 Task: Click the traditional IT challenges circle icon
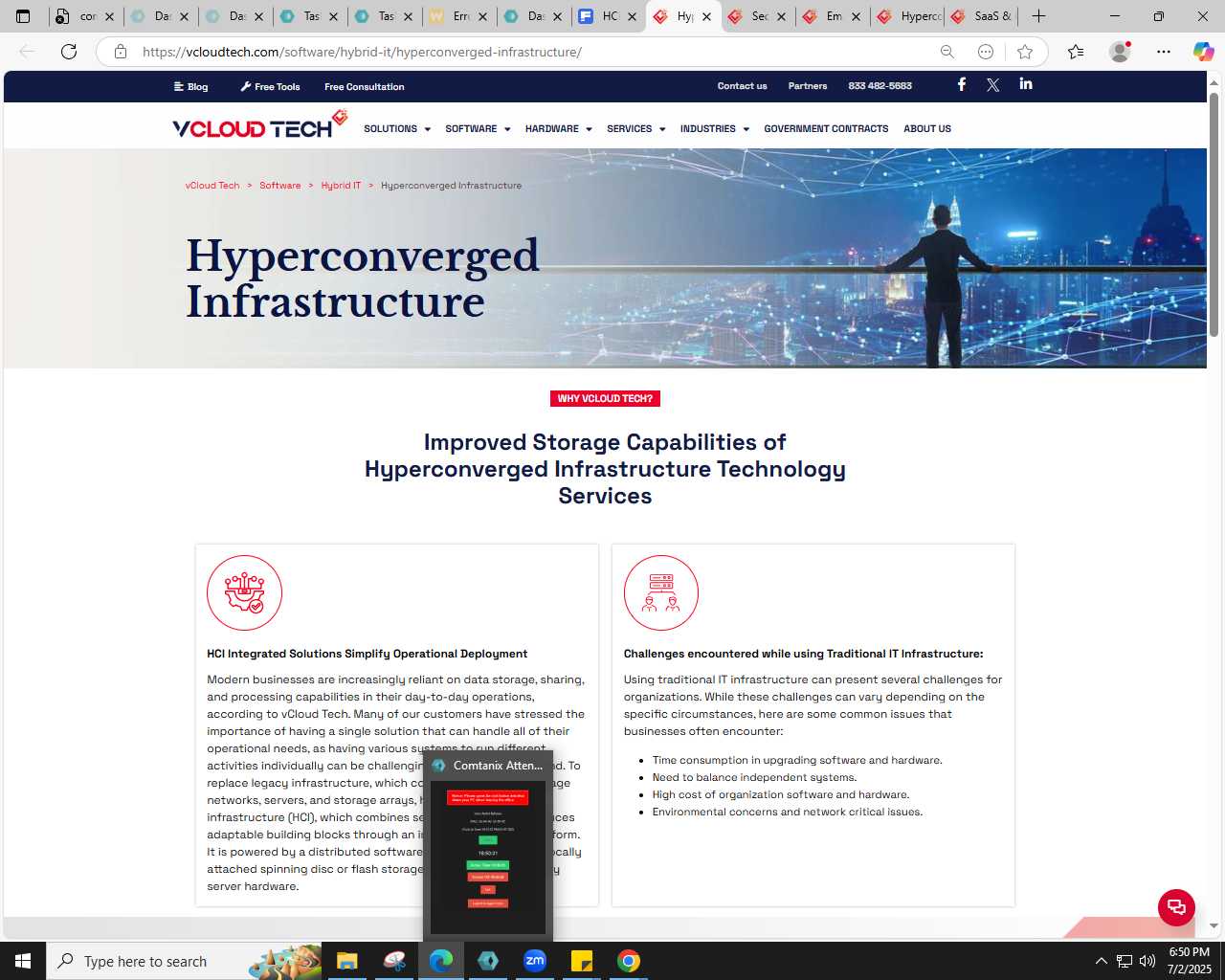661,592
